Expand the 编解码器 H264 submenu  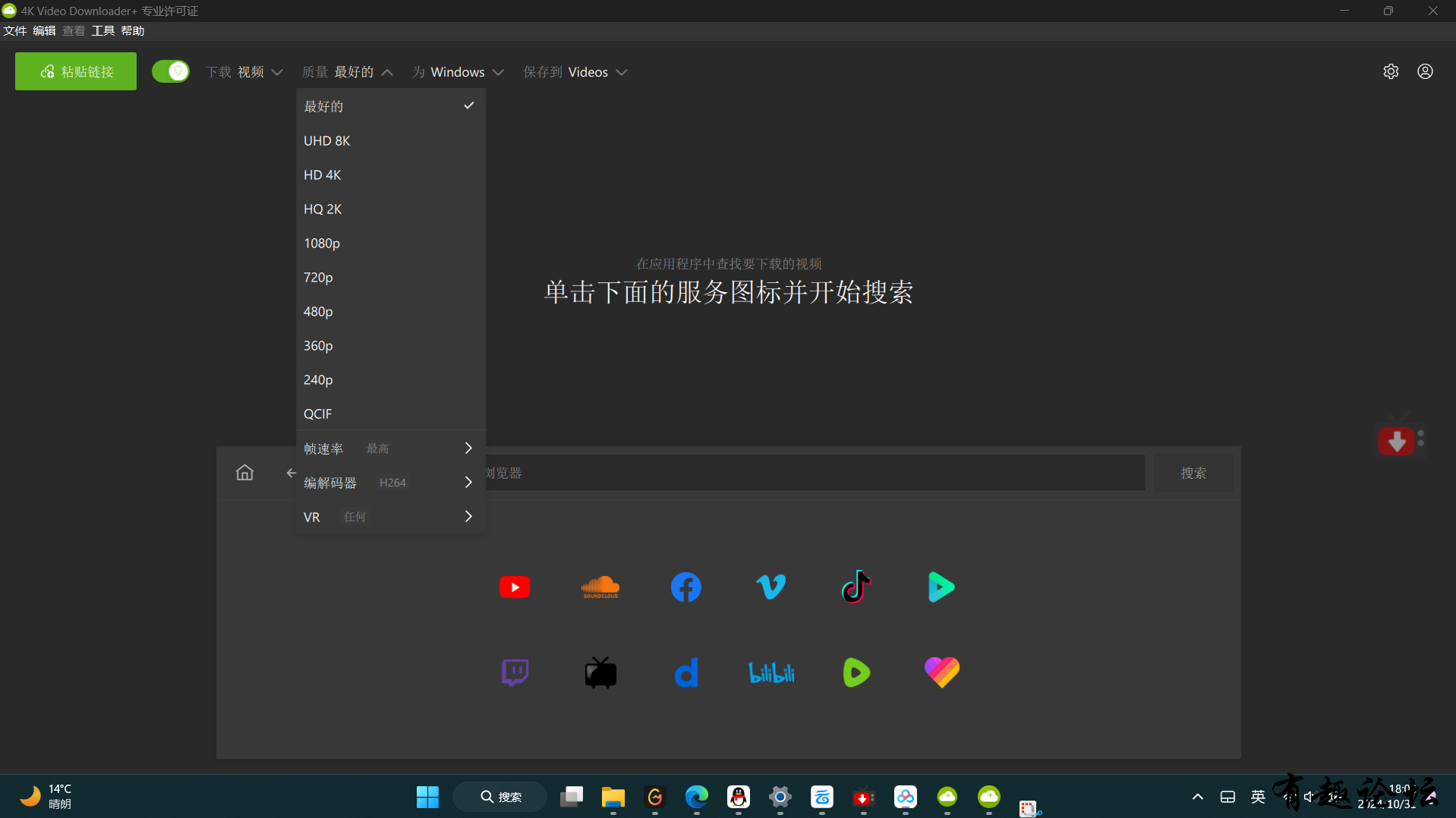pos(390,483)
